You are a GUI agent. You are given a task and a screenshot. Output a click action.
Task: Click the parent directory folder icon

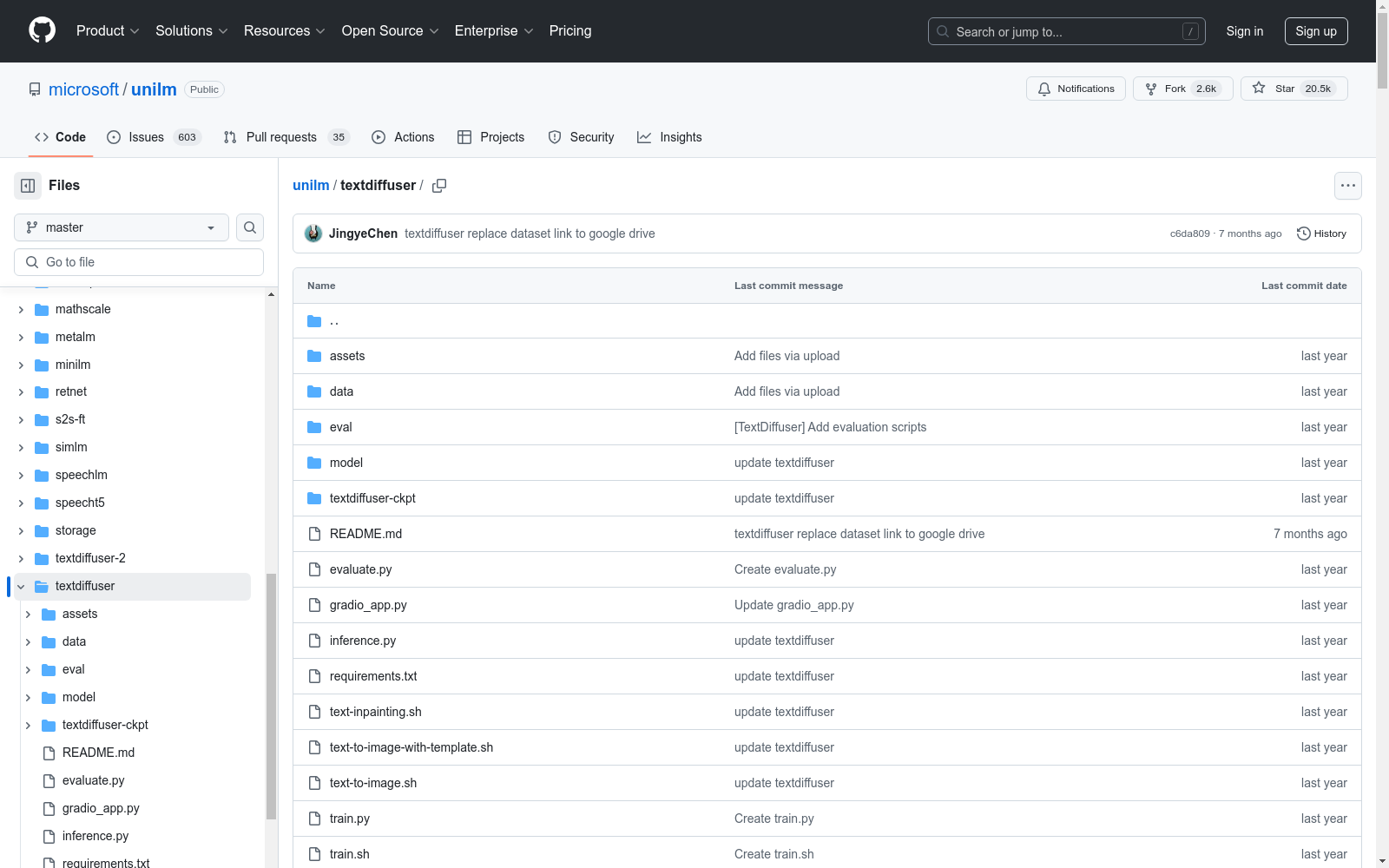click(x=314, y=321)
